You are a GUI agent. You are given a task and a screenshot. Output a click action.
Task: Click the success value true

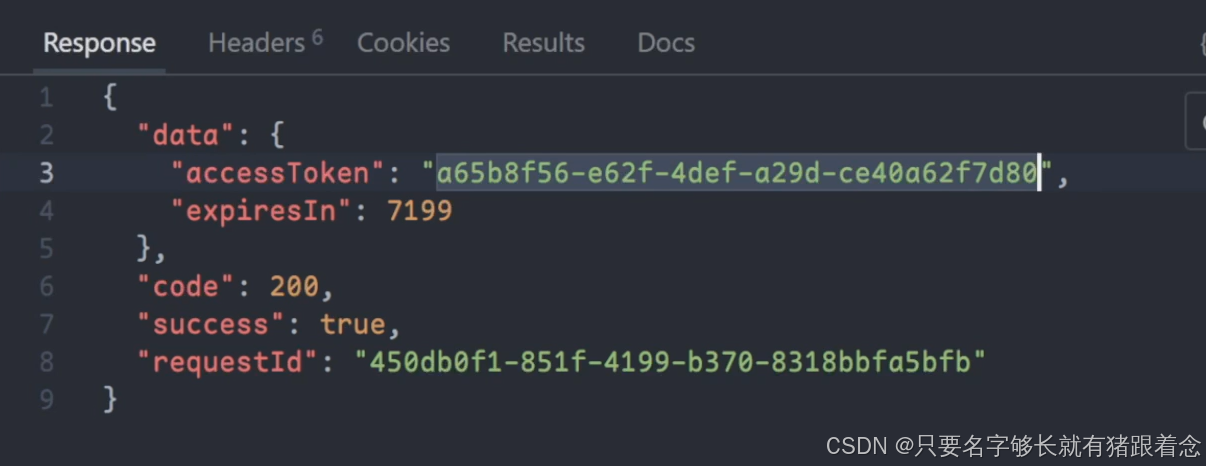tap(352, 325)
